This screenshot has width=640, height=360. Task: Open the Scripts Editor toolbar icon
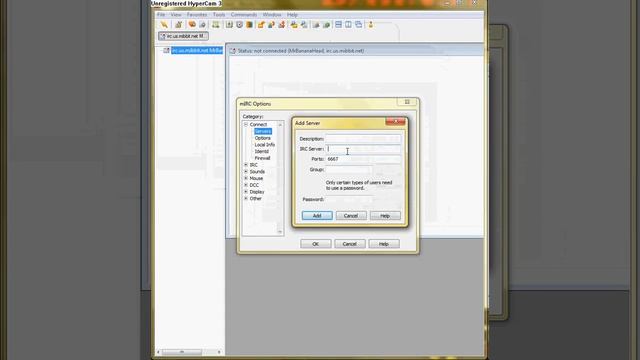(216, 25)
